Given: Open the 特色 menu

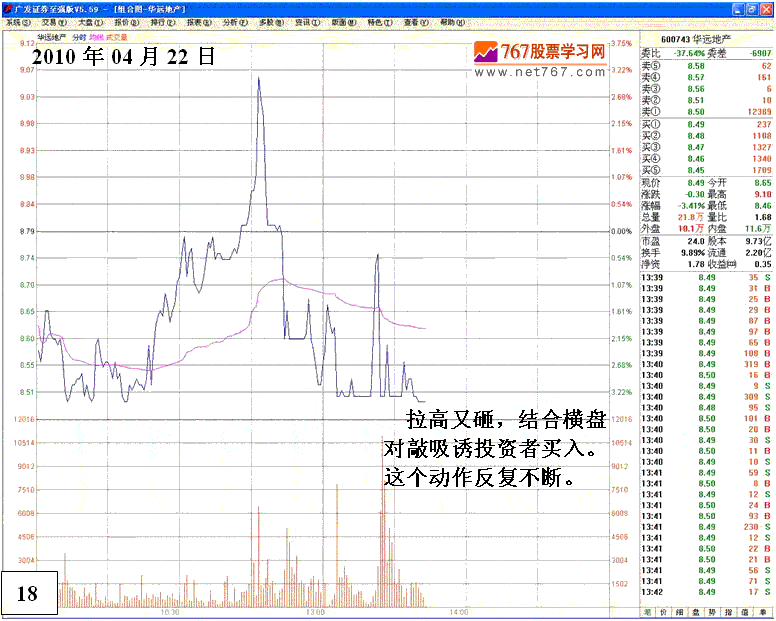Looking at the screenshot, I should click(x=379, y=21).
